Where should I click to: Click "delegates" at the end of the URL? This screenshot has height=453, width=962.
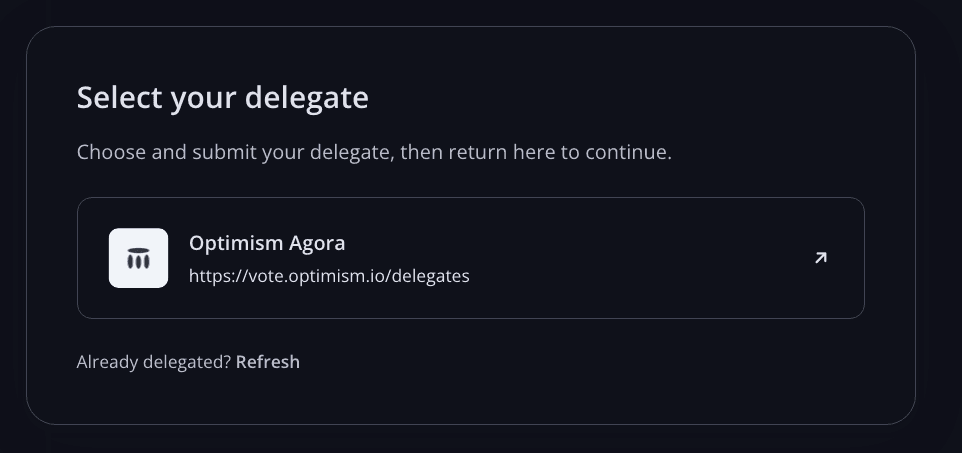point(431,277)
